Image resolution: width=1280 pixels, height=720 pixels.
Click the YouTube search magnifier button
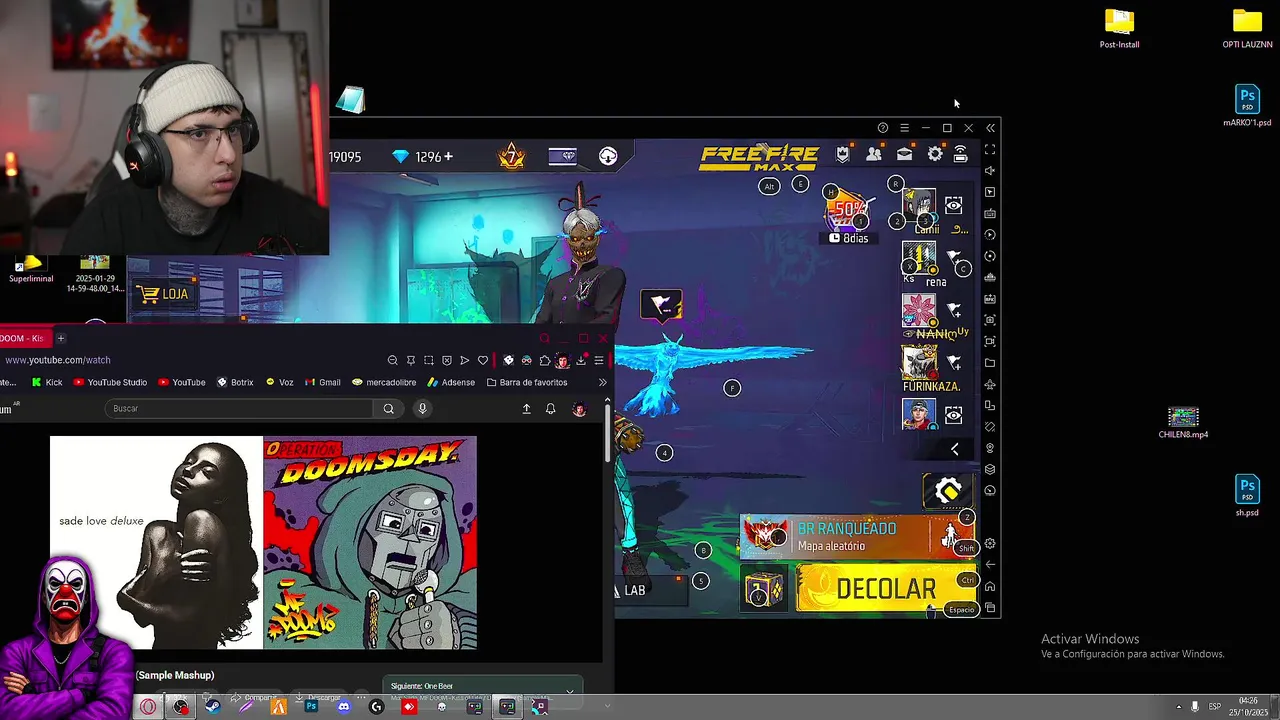(389, 408)
